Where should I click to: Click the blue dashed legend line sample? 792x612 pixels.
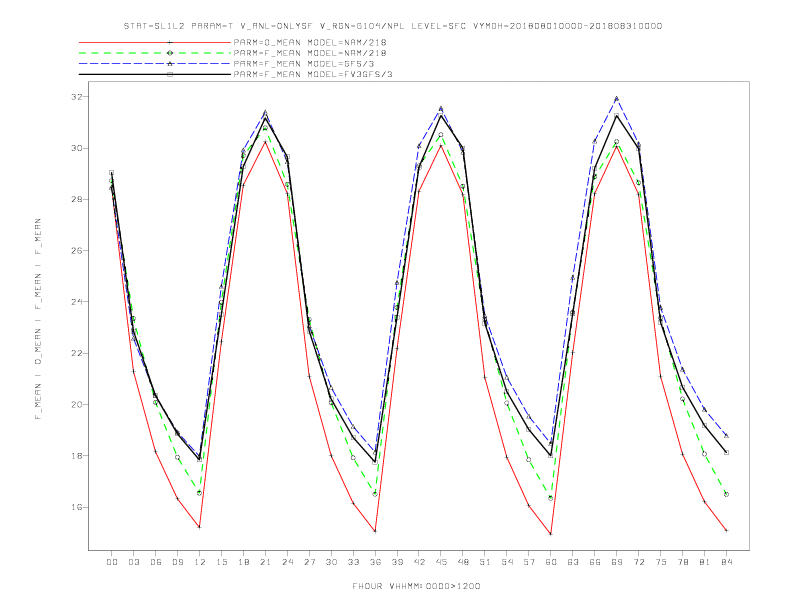(155, 64)
